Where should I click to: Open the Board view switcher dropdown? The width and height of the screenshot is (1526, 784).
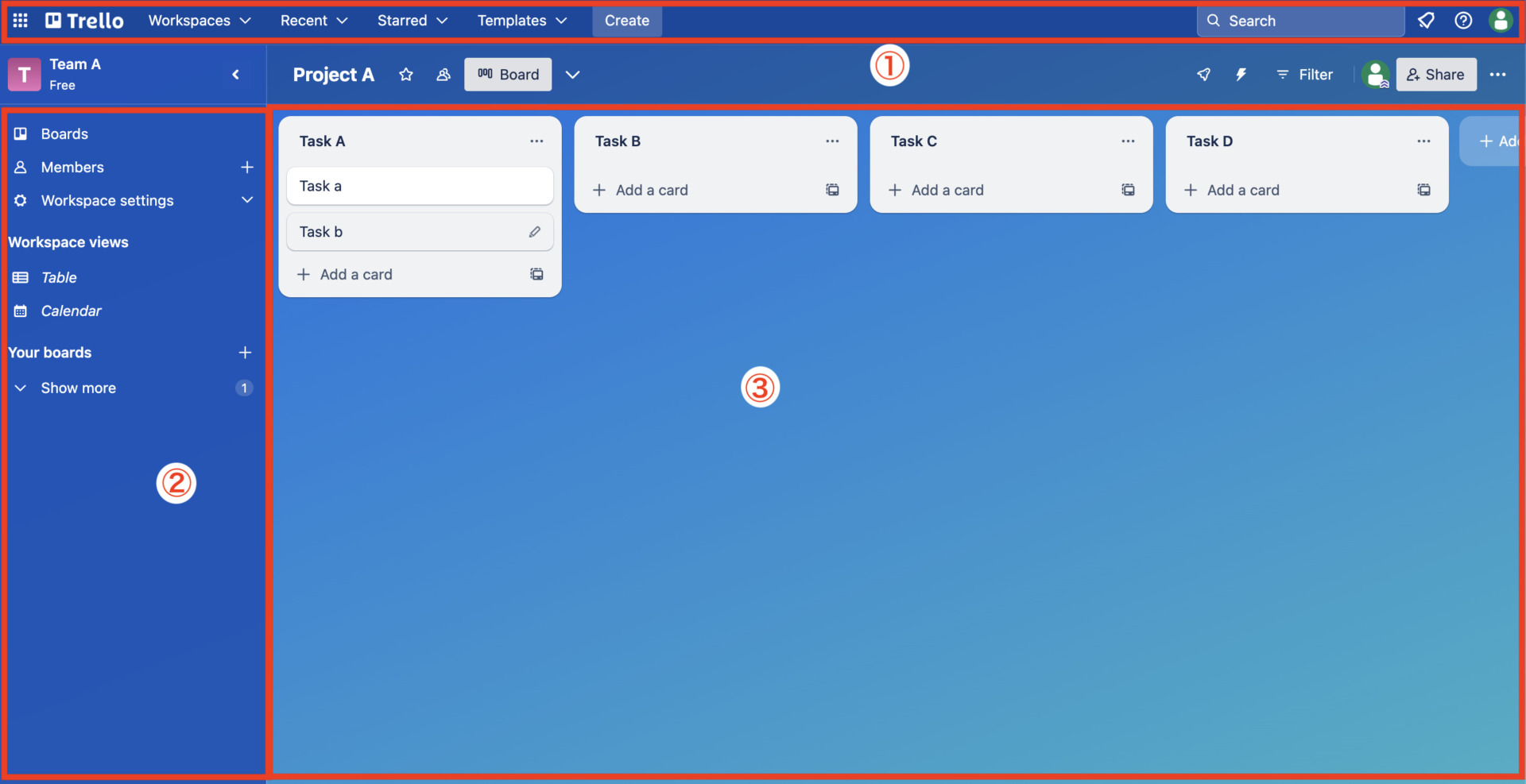click(x=572, y=74)
